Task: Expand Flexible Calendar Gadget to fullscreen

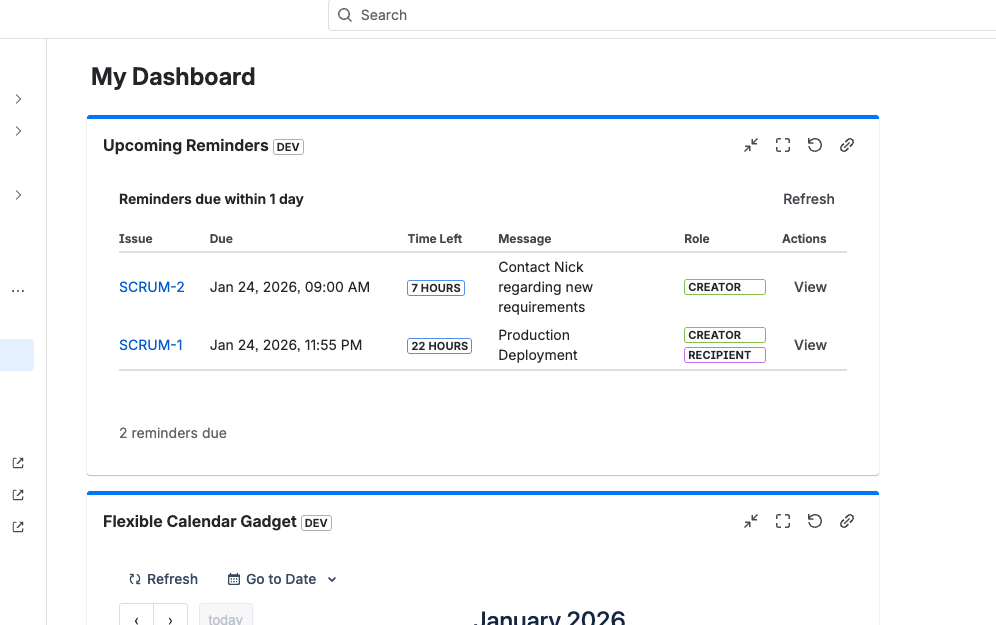Action: click(x=783, y=521)
